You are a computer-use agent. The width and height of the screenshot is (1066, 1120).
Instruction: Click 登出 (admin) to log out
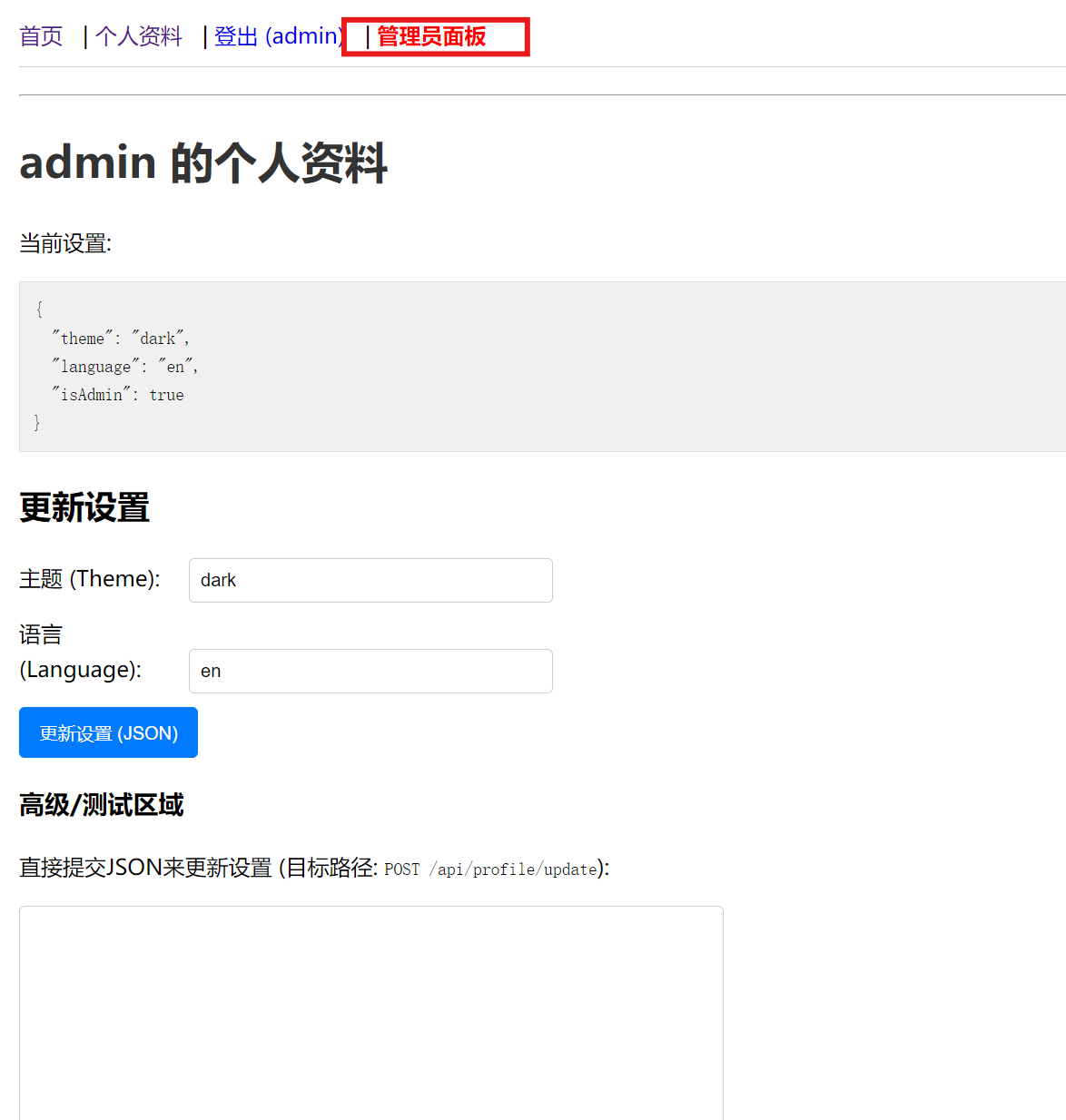click(x=278, y=36)
